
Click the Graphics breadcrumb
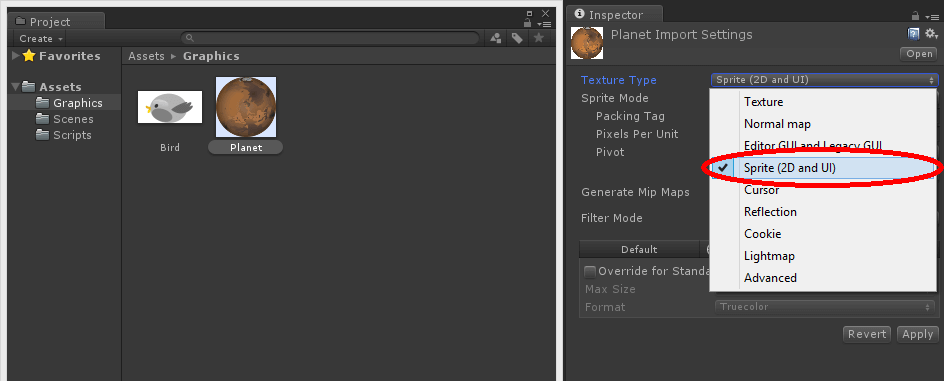click(x=211, y=56)
